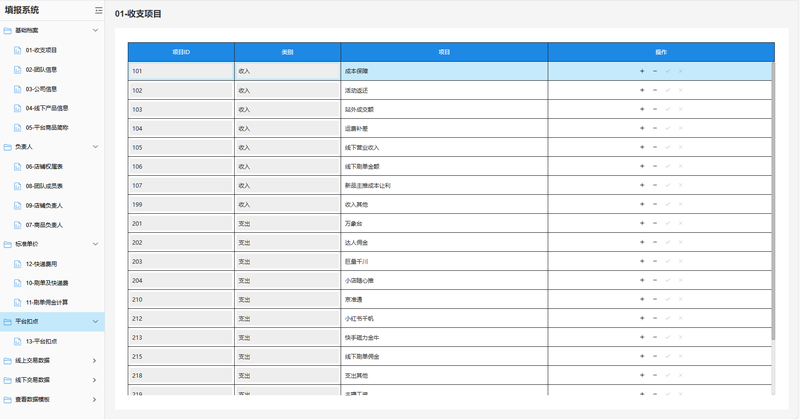Remove row 104 using the minus icon
800x419 pixels.
(655, 128)
